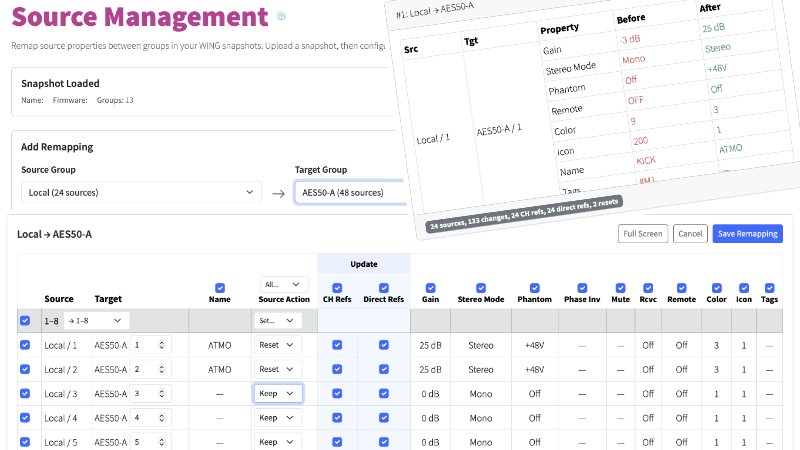Image resolution: width=800 pixels, height=450 pixels.
Task: Toggle the Local / 1 row checkbox
Action: 25,345
